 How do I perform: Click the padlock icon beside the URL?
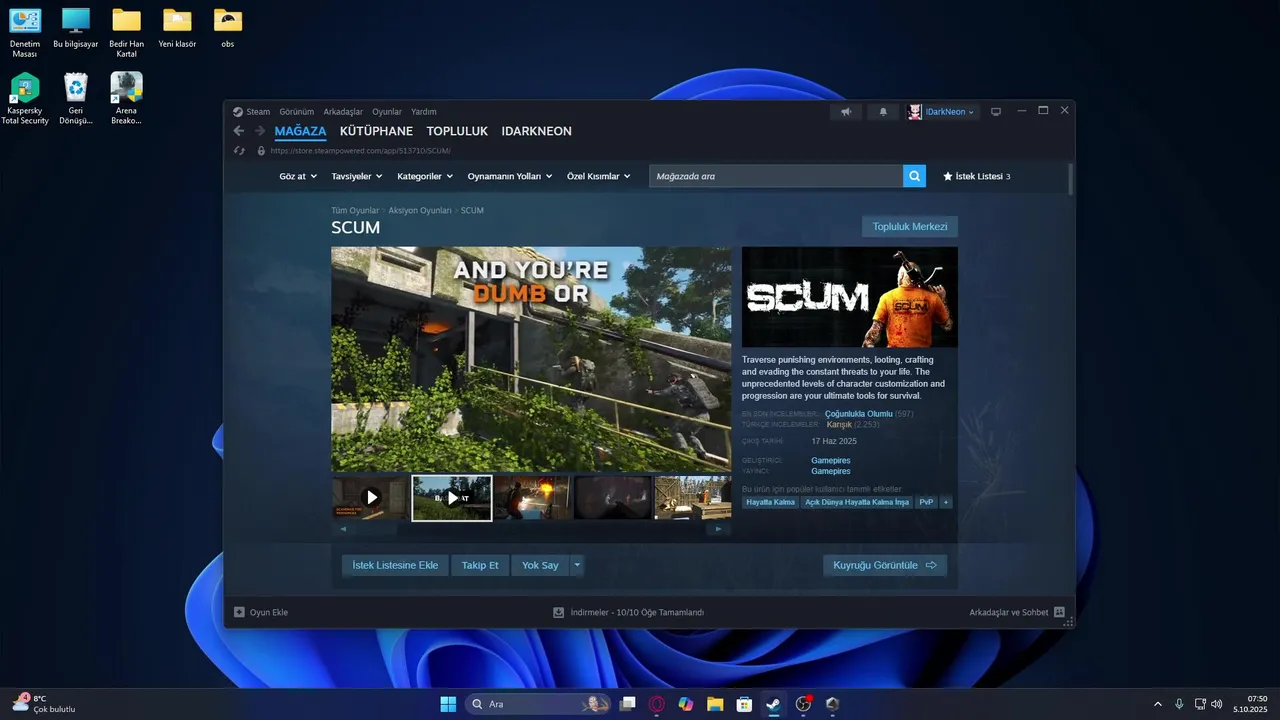261,151
